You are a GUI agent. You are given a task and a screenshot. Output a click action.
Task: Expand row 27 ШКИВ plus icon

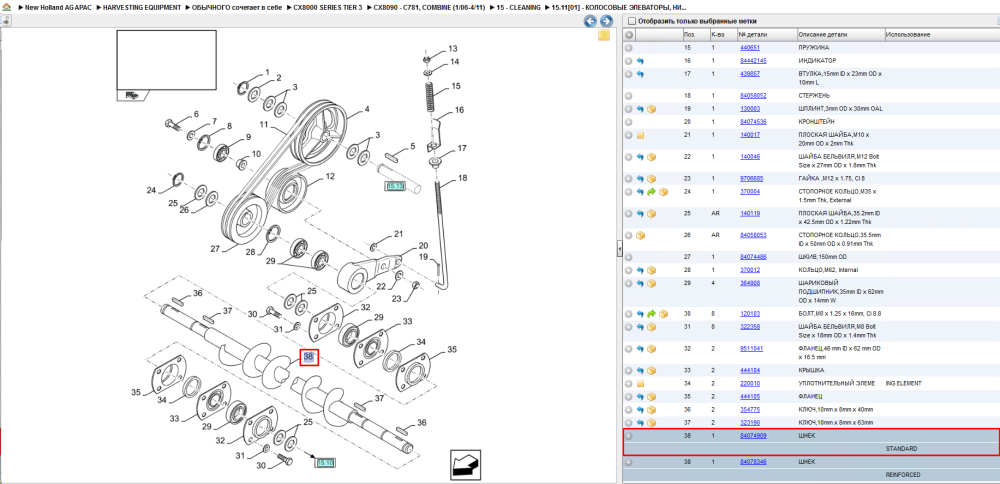point(629,257)
